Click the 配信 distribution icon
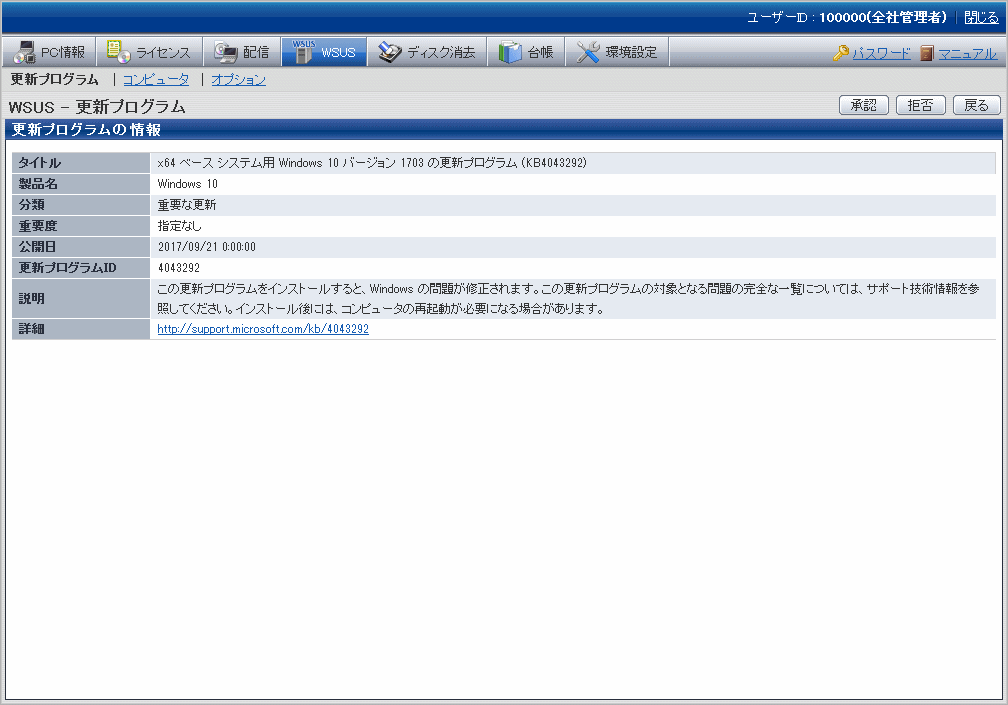 click(226, 52)
